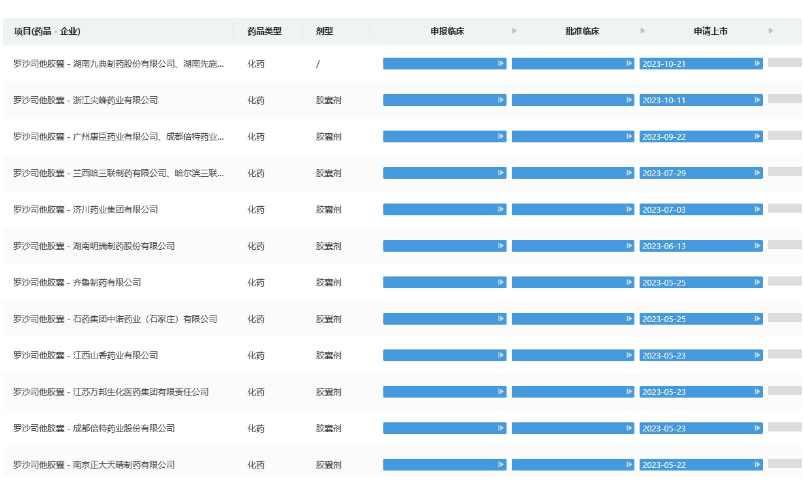Click arrow icon on 2023-10-11 bar
This screenshot has width=803, height=484.
pos(758,100)
